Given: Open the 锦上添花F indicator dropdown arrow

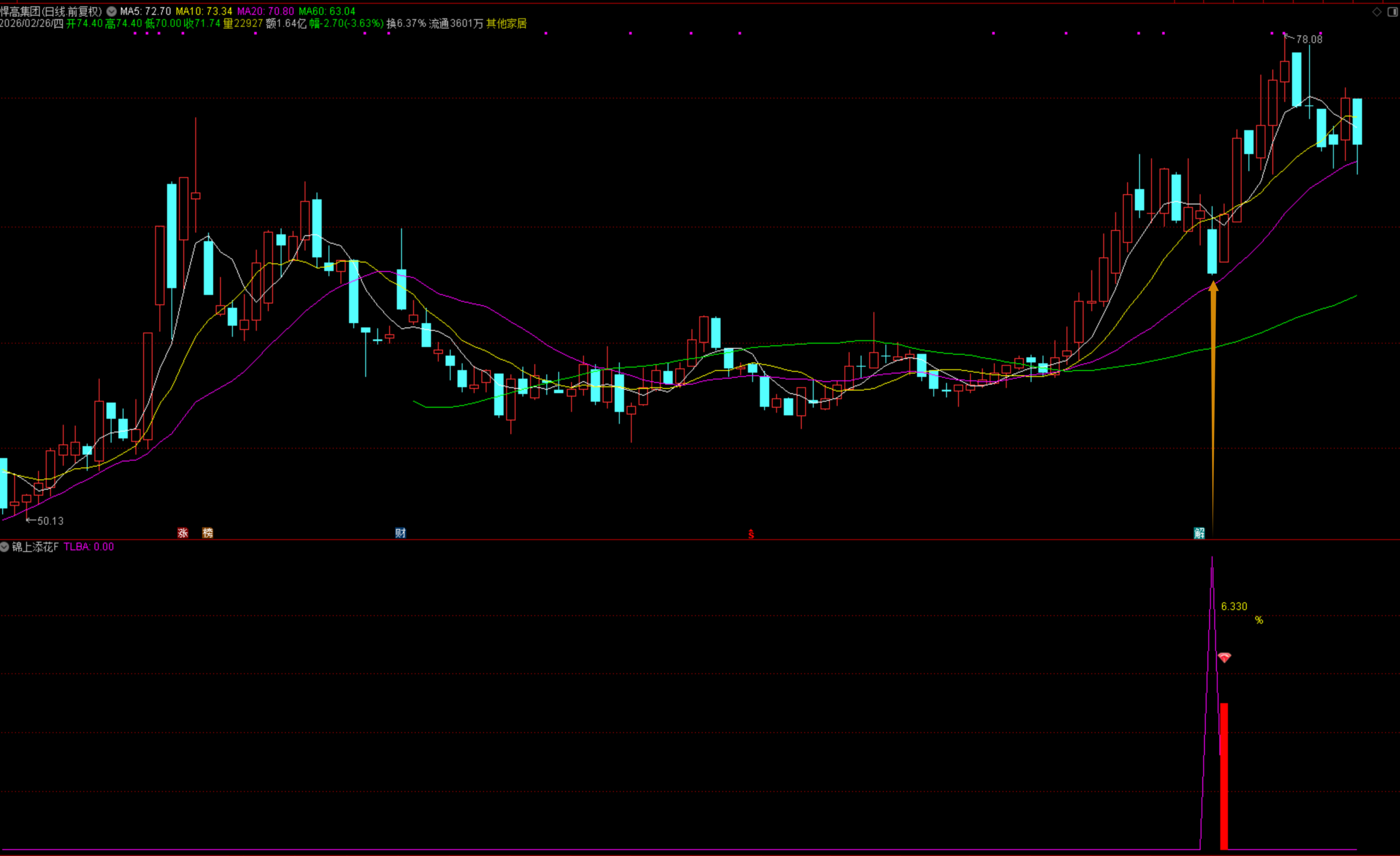Looking at the screenshot, I should click(4, 547).
